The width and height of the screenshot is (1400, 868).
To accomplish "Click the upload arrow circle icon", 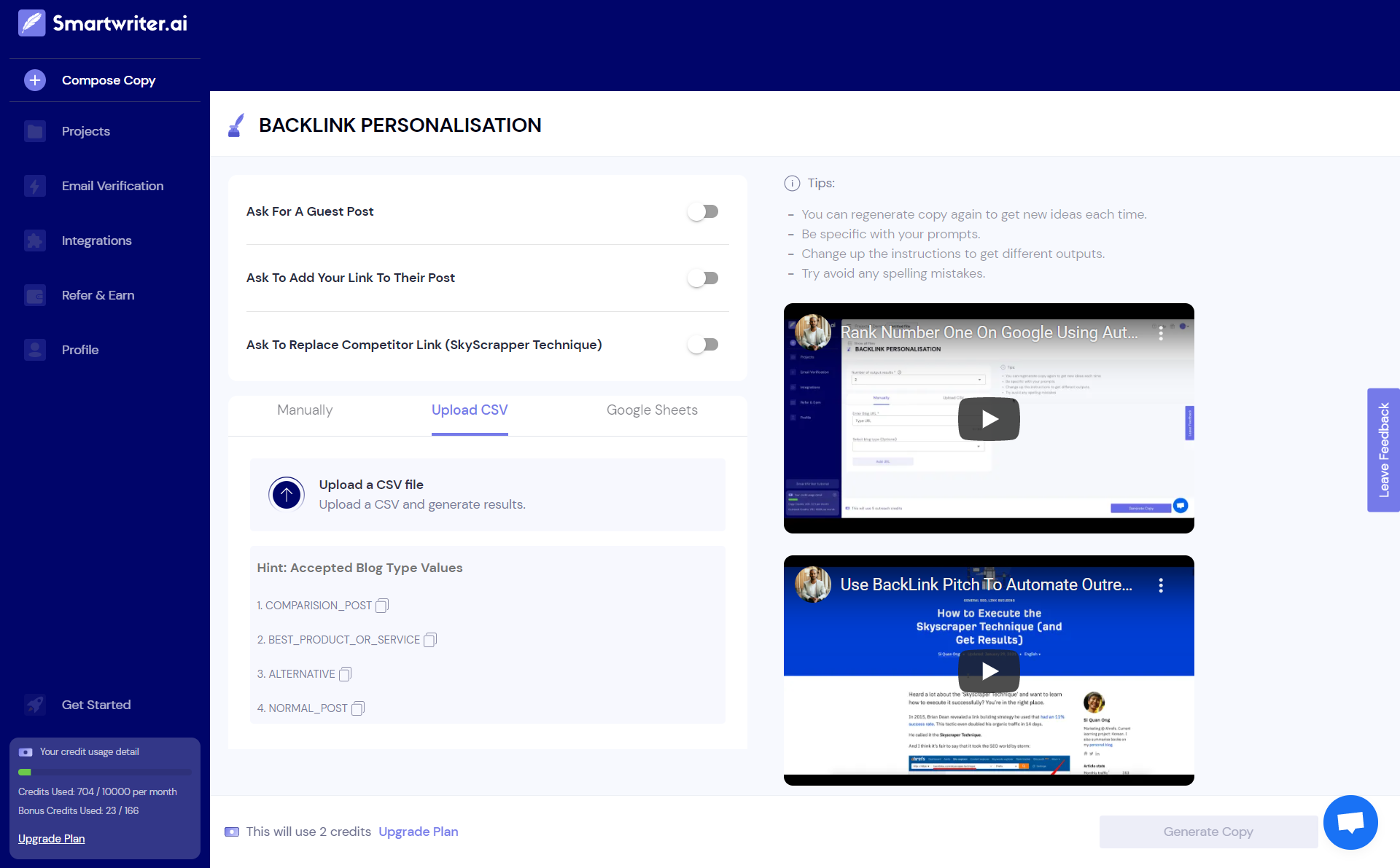I will [287, 495].
